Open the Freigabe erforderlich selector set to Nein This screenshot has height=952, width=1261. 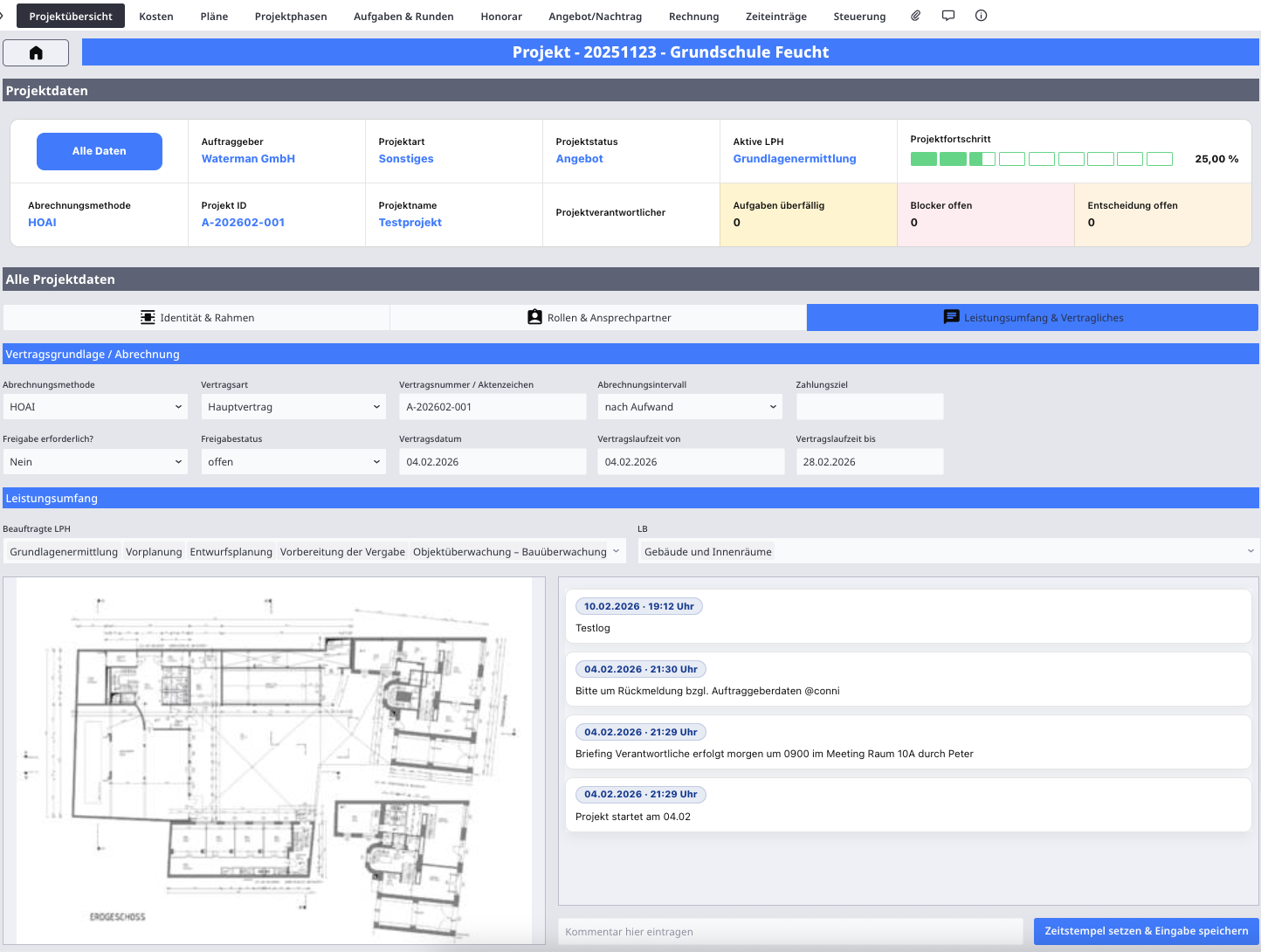(94, 461)
